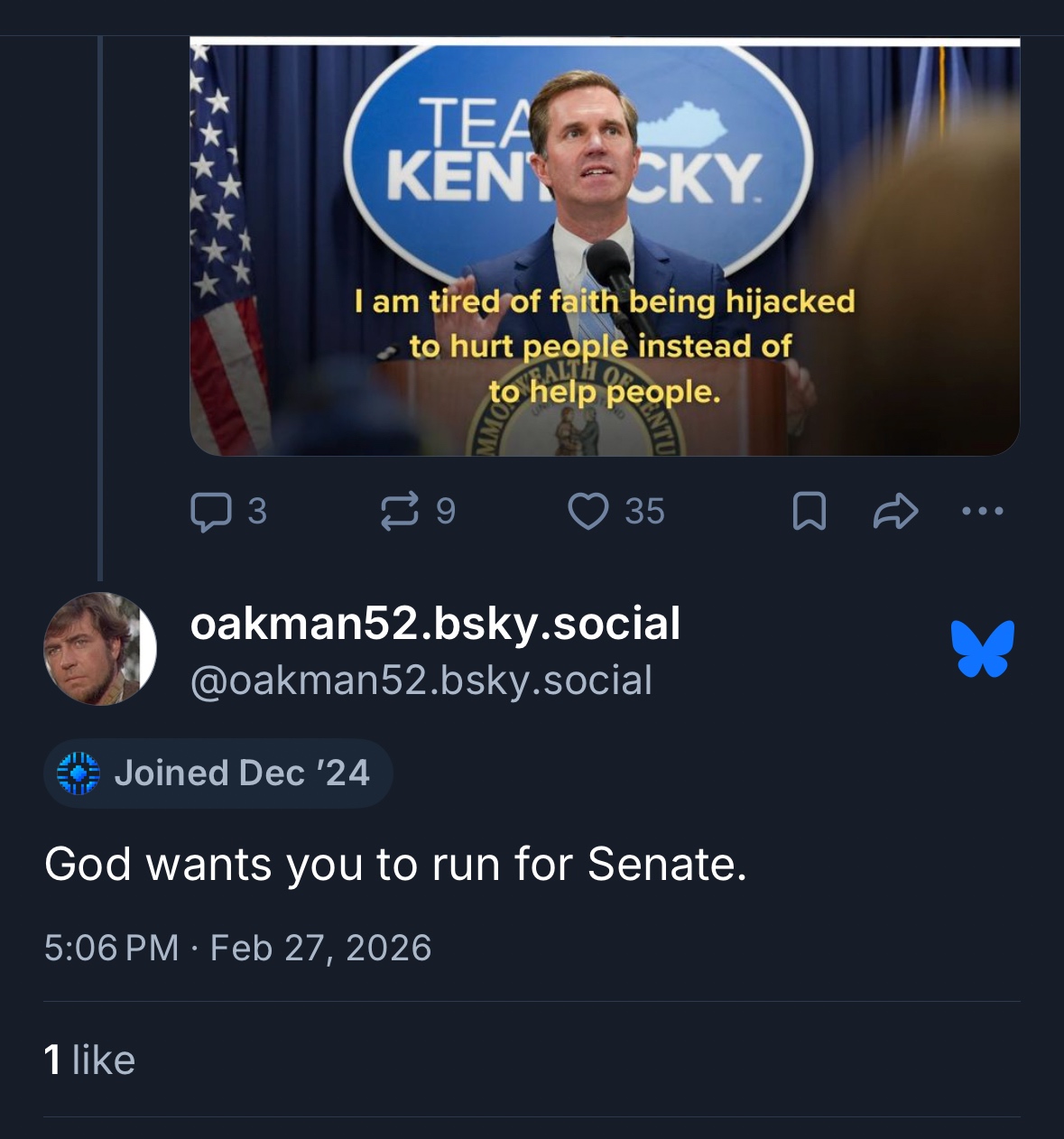
Task: Click the bold oakman52.bsky.social display name
Action: (x=435, y=624)
